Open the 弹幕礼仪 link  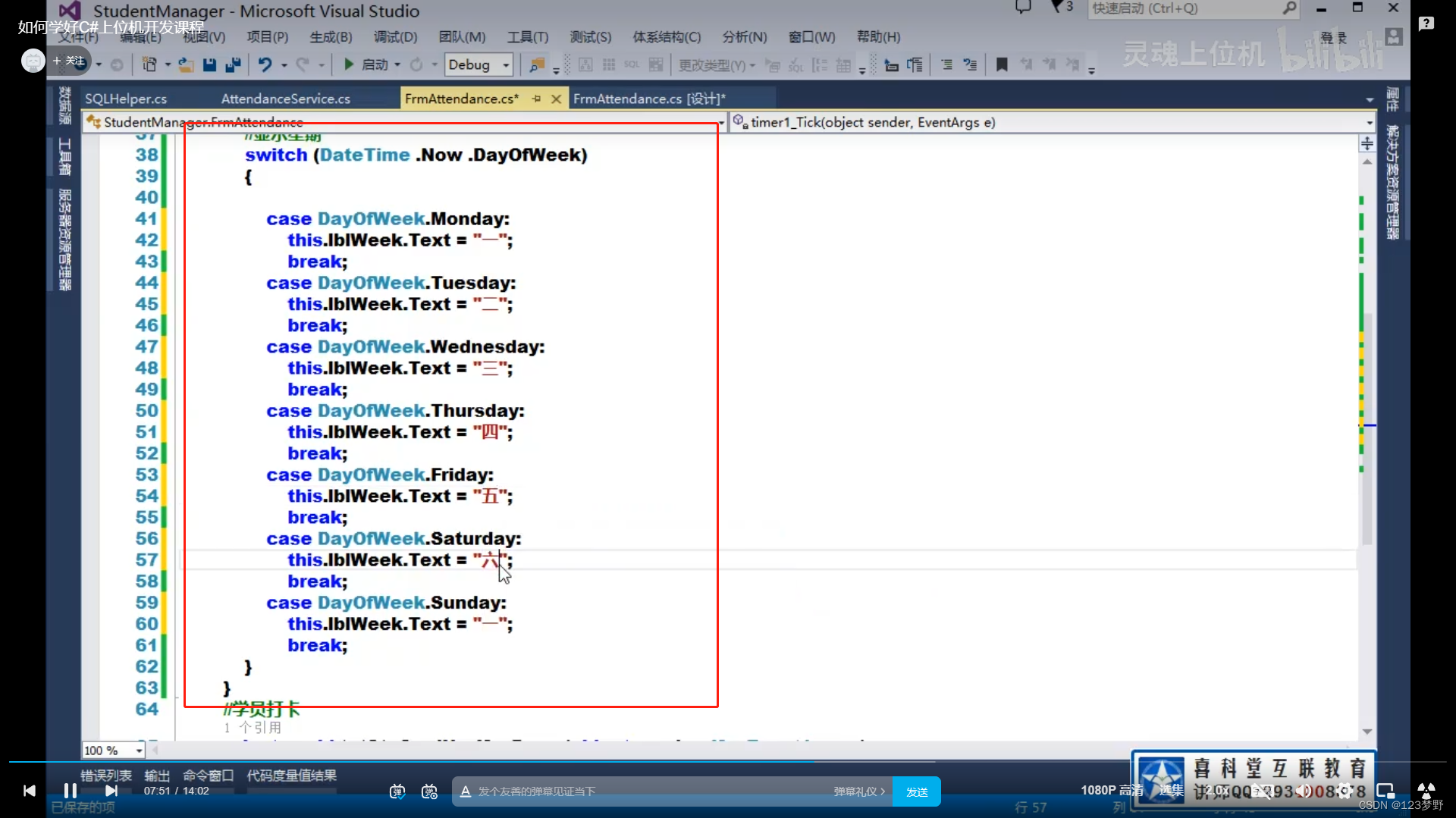859,791
